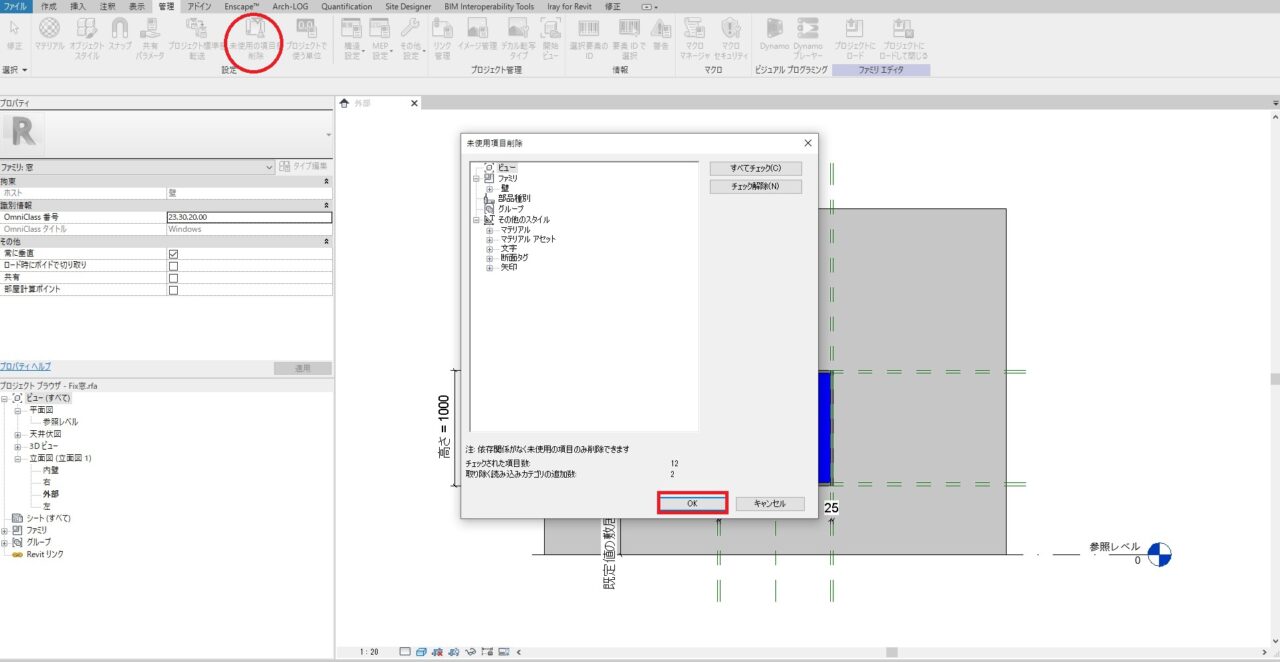The image size is (1280, 662).
Task: Switch to the 挿入 ribbon tab
Action: coord(78,6)
